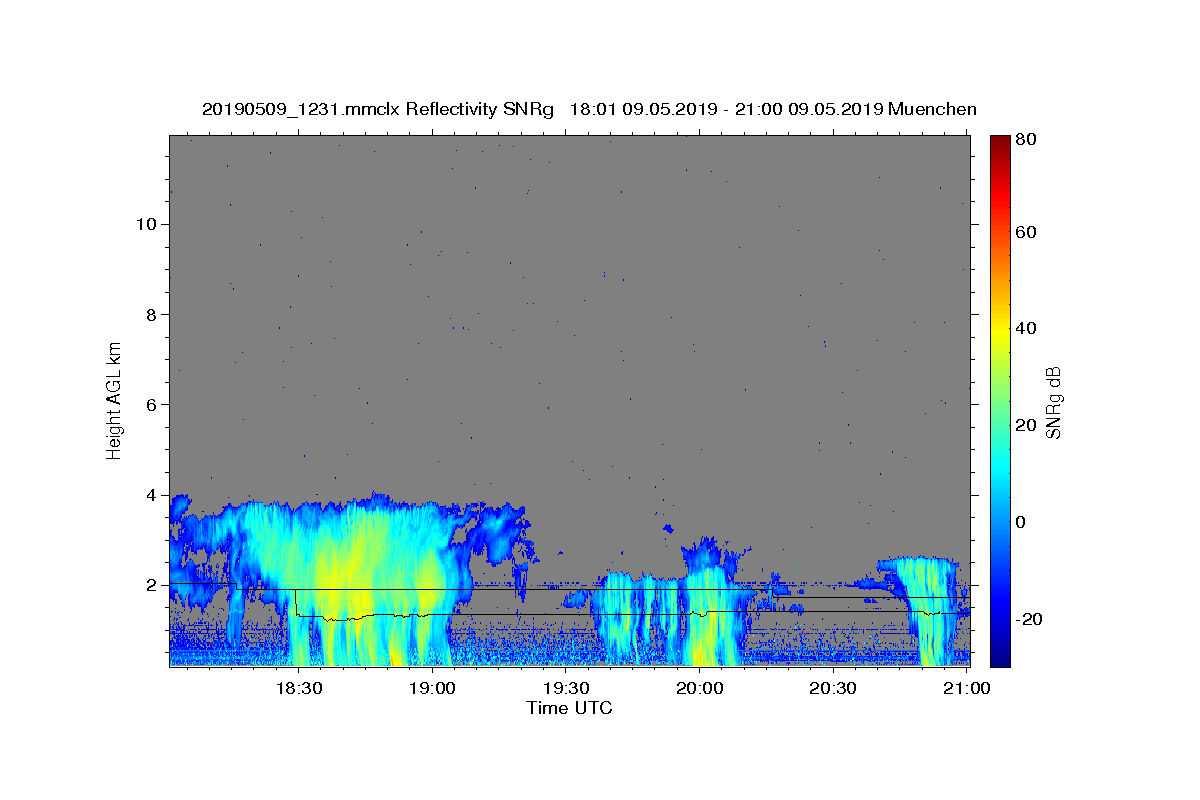Click the 20:30 time tick label
This screenshot has height=800, width=1200.
tap(833, 688)
